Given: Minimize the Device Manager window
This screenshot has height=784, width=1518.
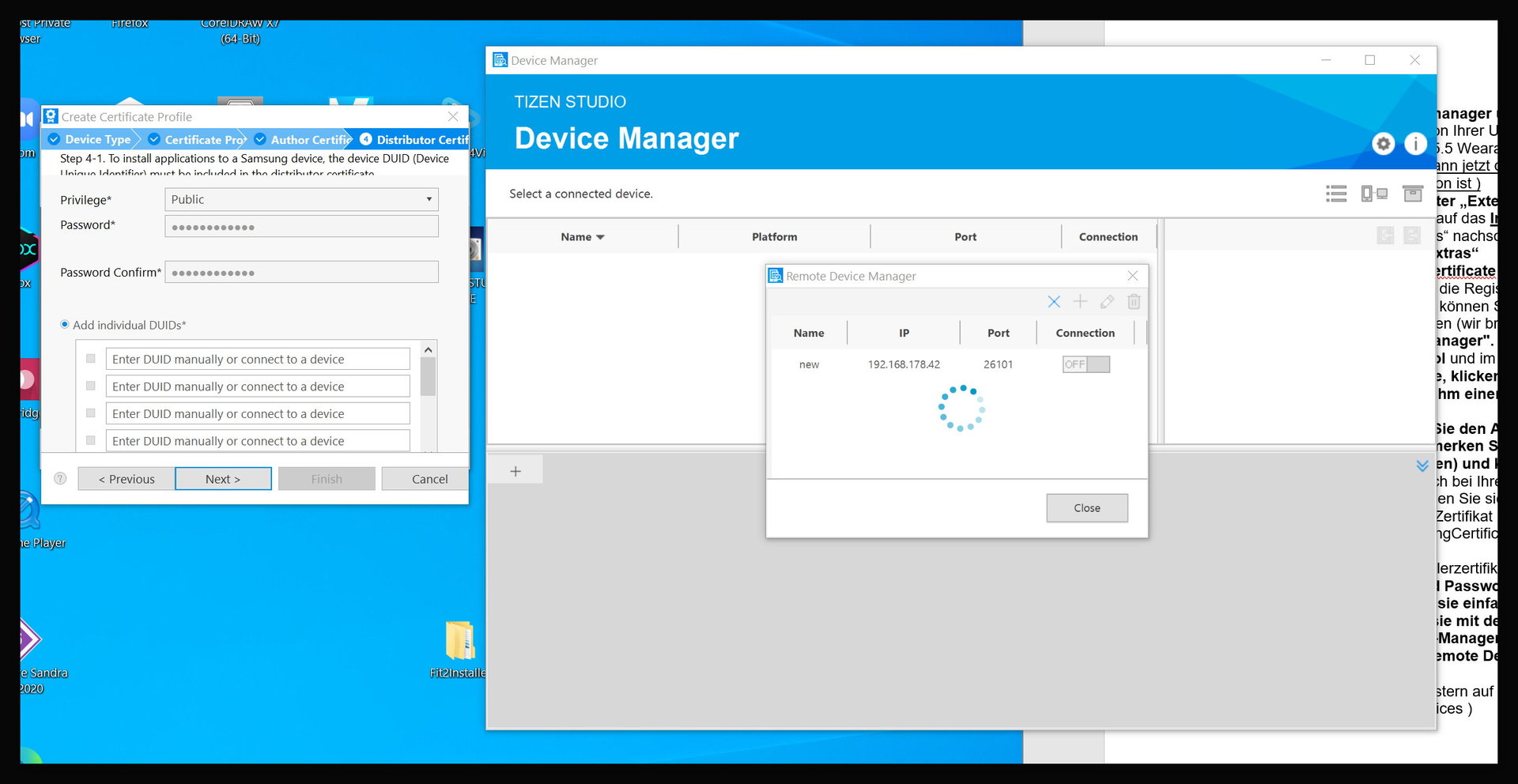Looking at the screenshot, I should 1326,60.
